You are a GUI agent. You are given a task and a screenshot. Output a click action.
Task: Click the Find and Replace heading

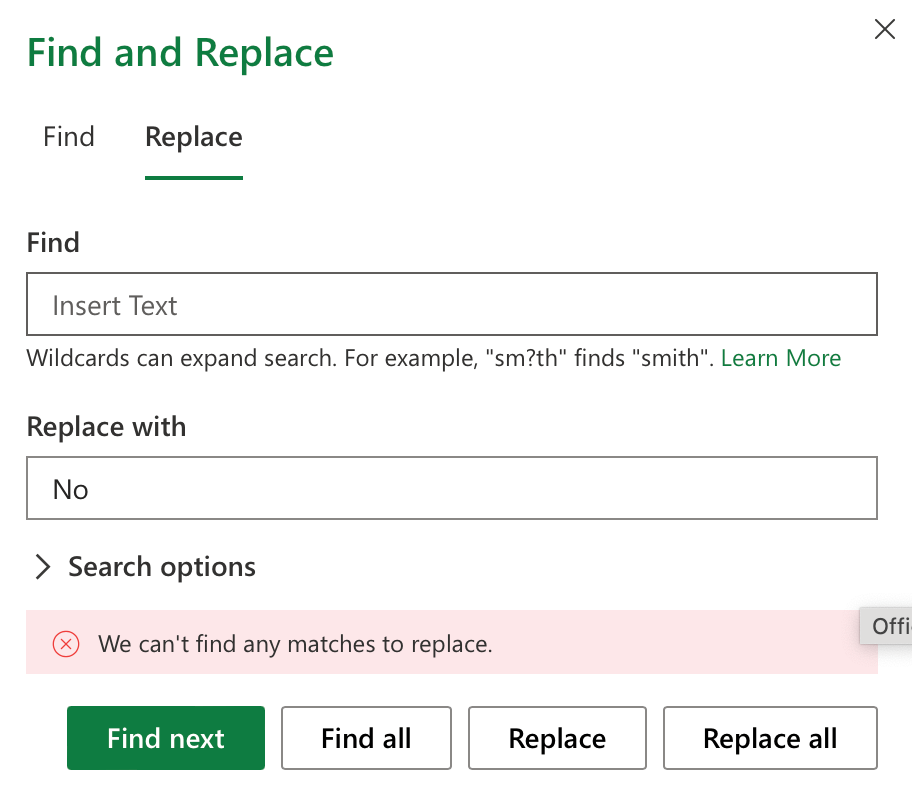tap(180, 53)
